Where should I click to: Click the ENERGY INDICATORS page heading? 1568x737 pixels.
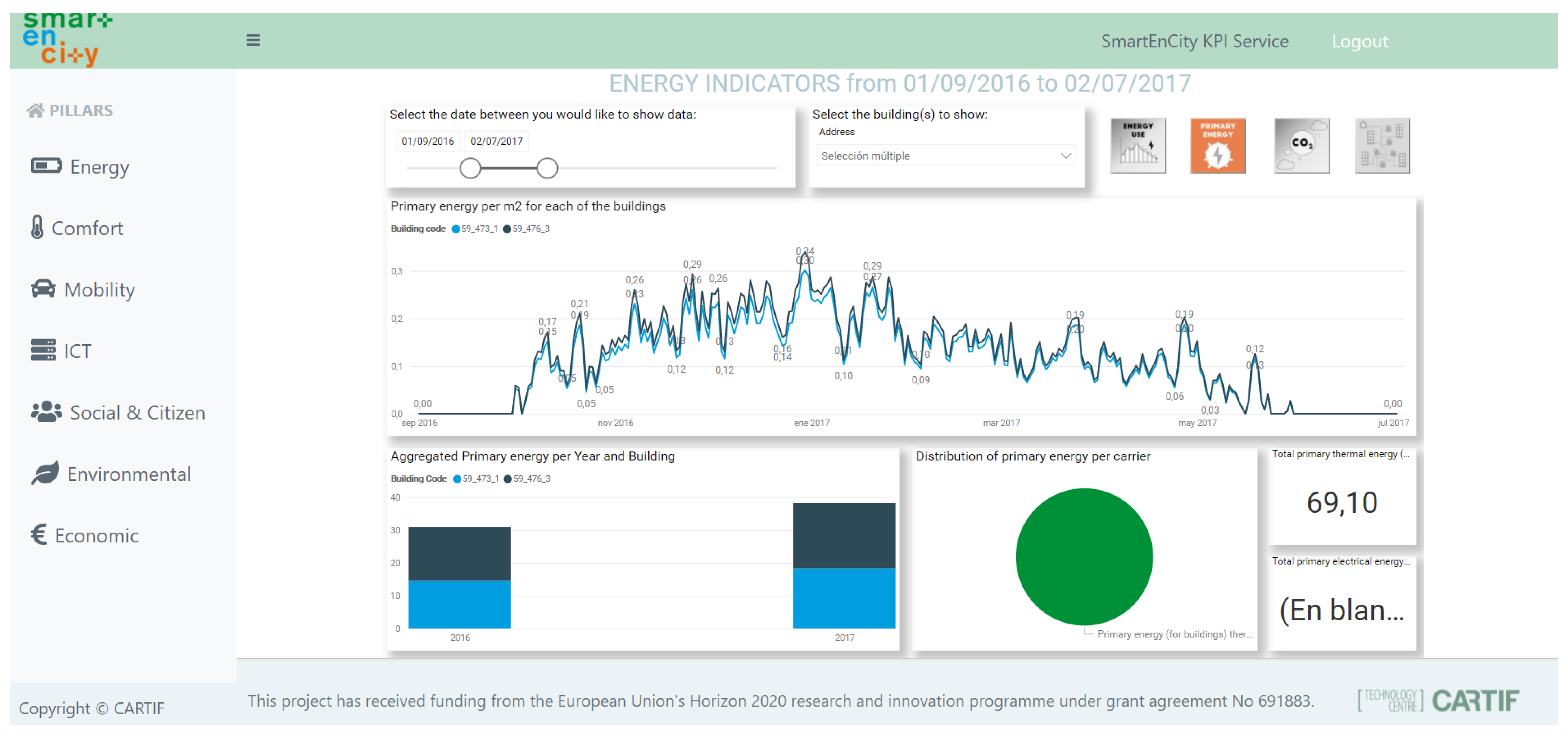pos(900,83)
